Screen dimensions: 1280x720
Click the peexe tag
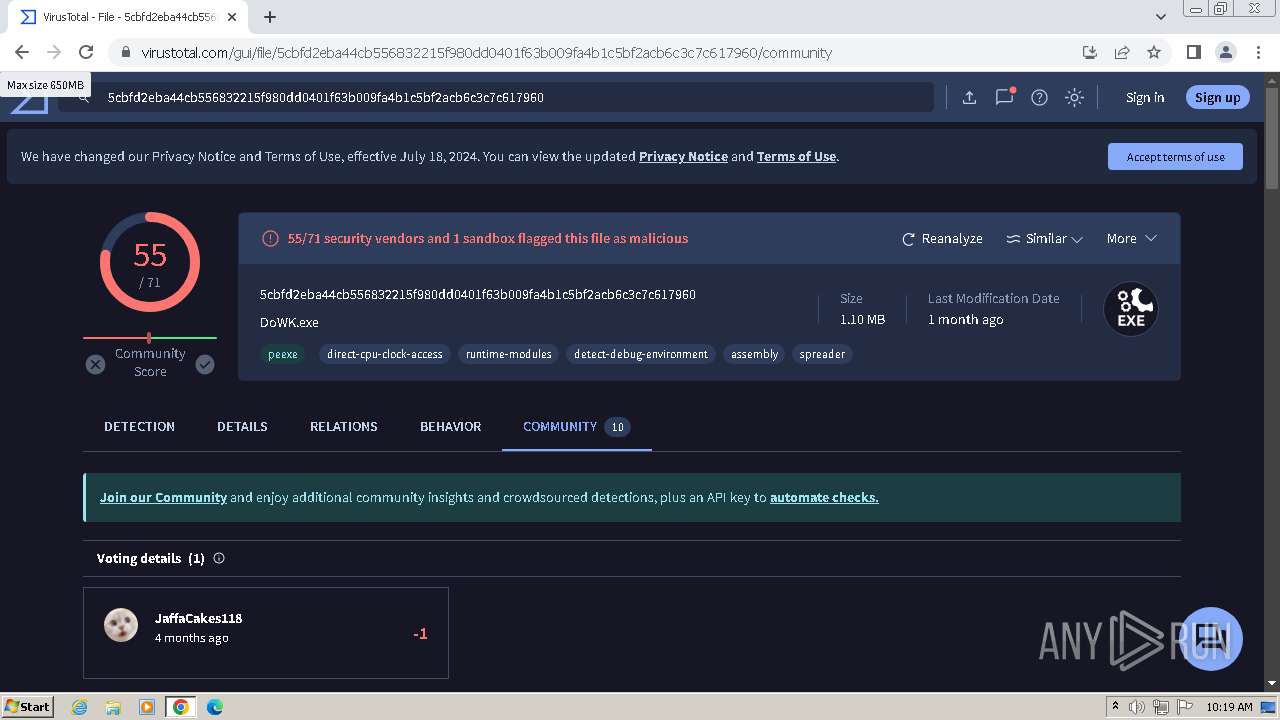pyautogui.click(x=283, y=354)
